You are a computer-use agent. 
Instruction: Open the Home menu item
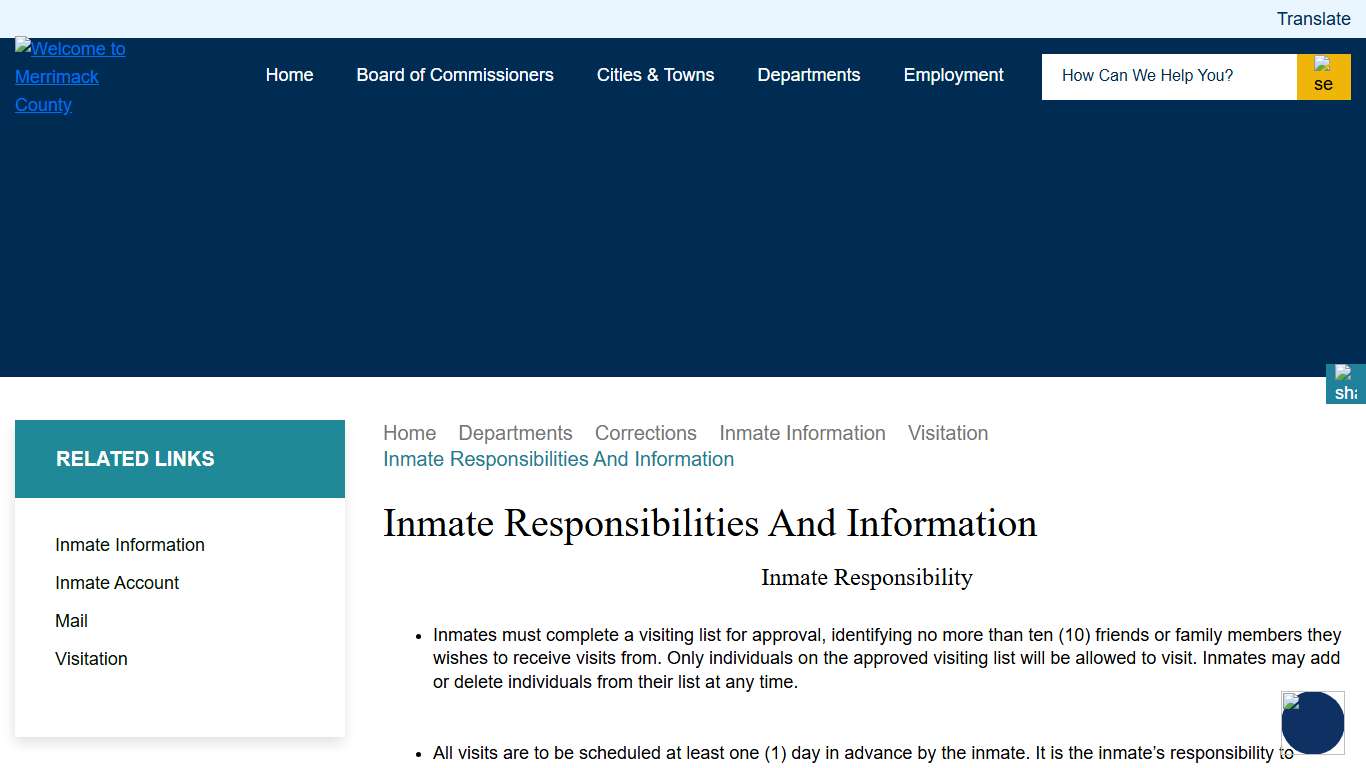pos(289,75)
